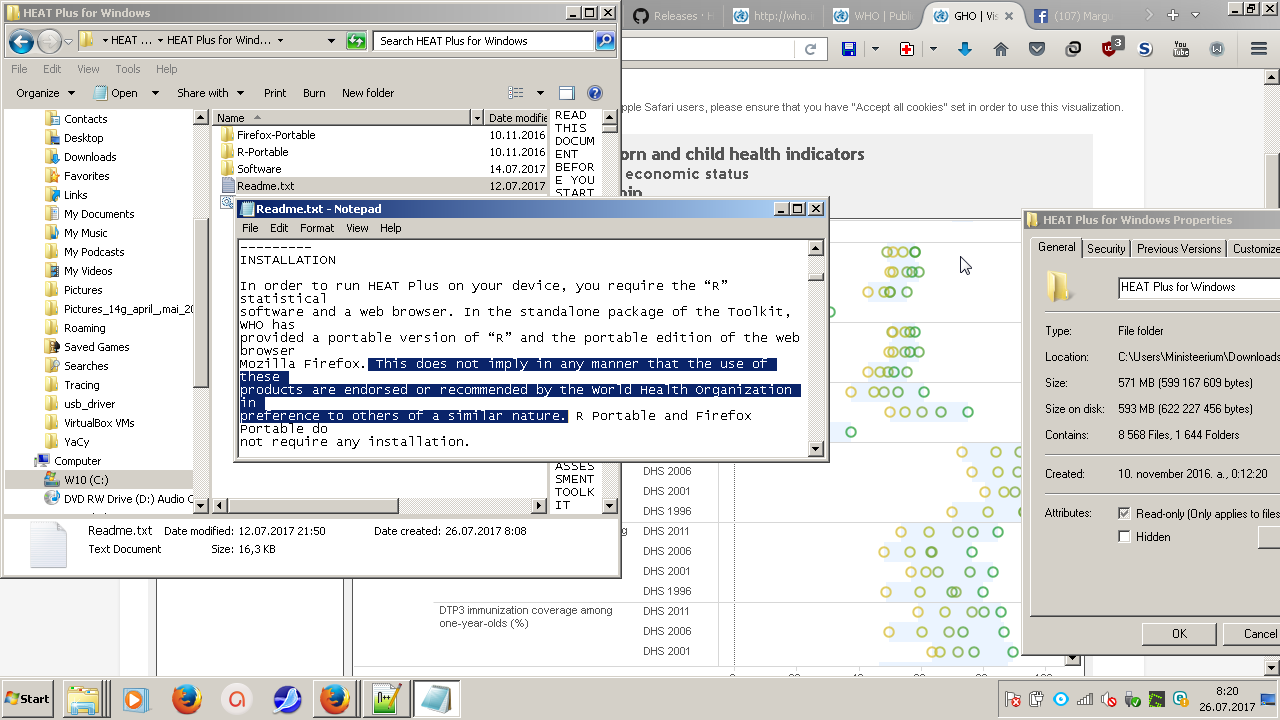The width and height of the screenshot is (1280, 720).
Task: Click the folder name field in Properties
Action: [1199, 288]
